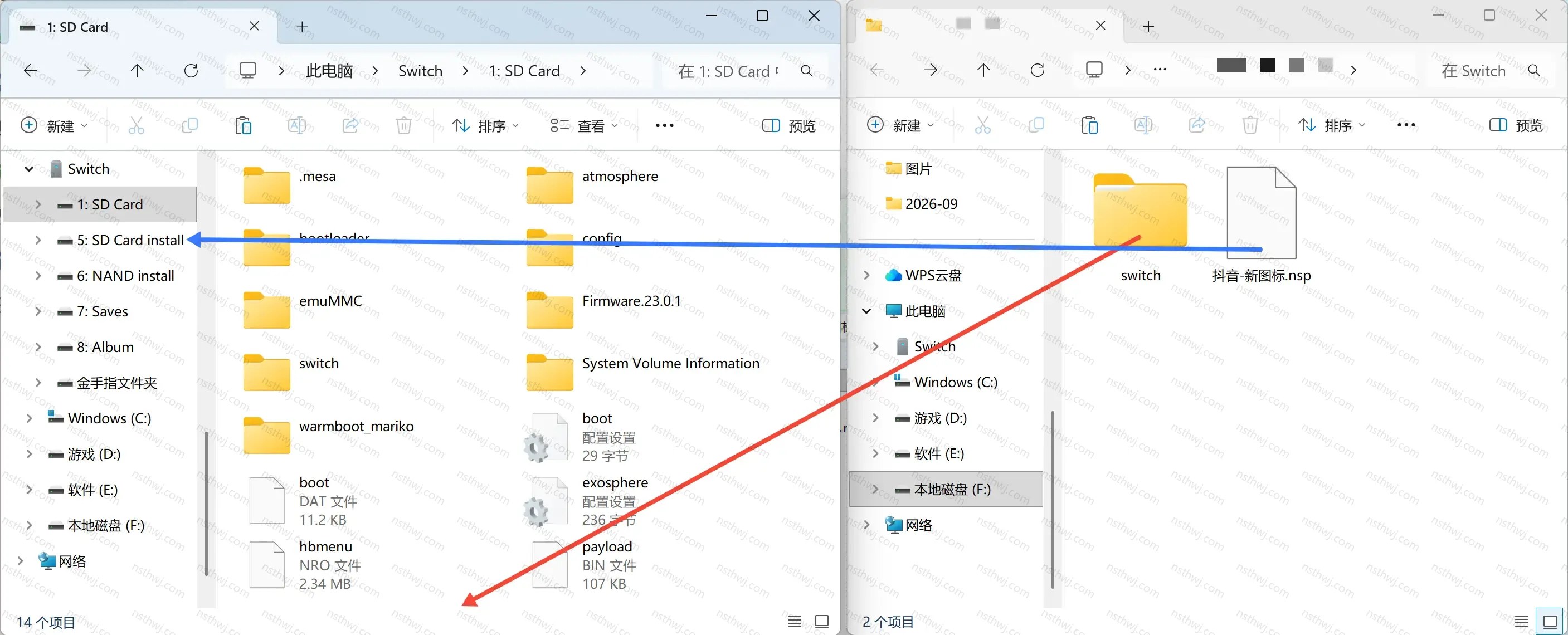The image size is (1568, 635).
Task: Expand WPS云盘 in the right window sidebar
Action: 866,275
